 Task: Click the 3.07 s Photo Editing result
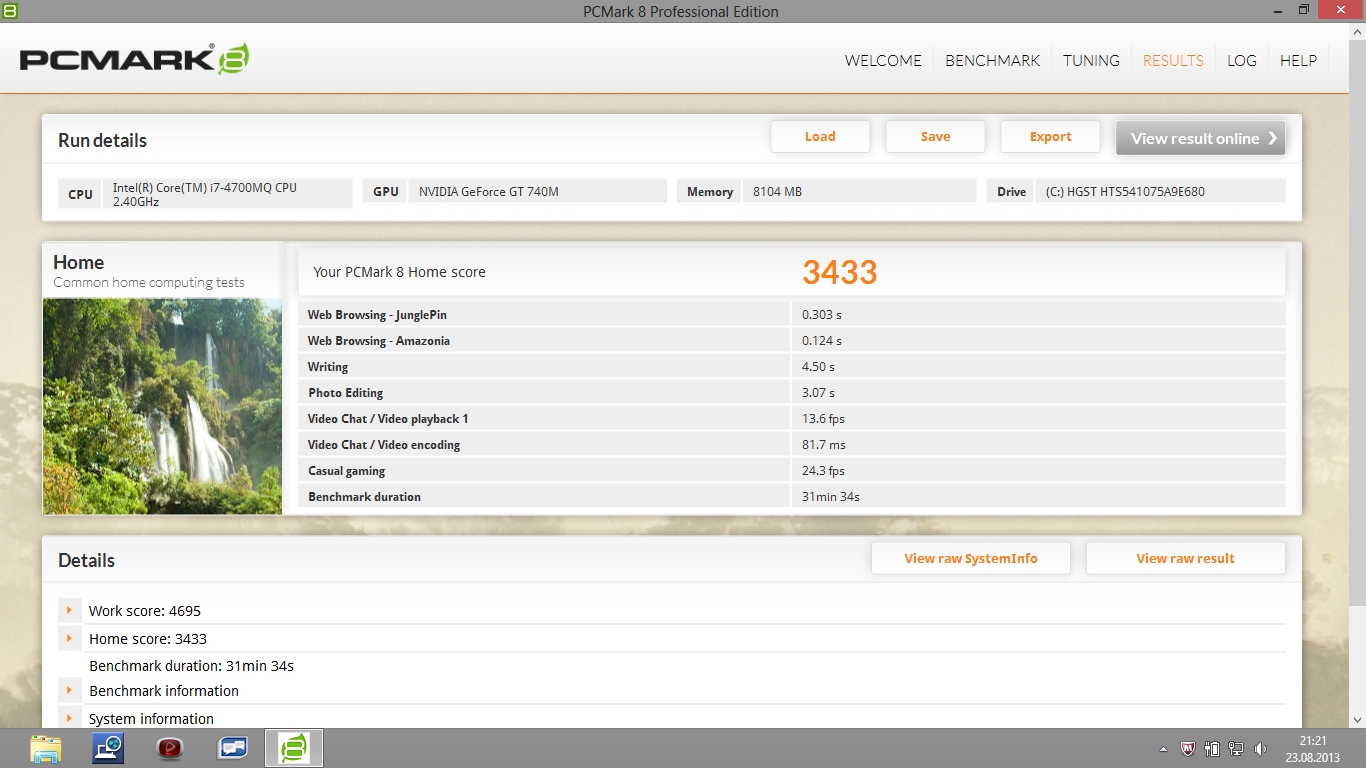click(818, 393)
